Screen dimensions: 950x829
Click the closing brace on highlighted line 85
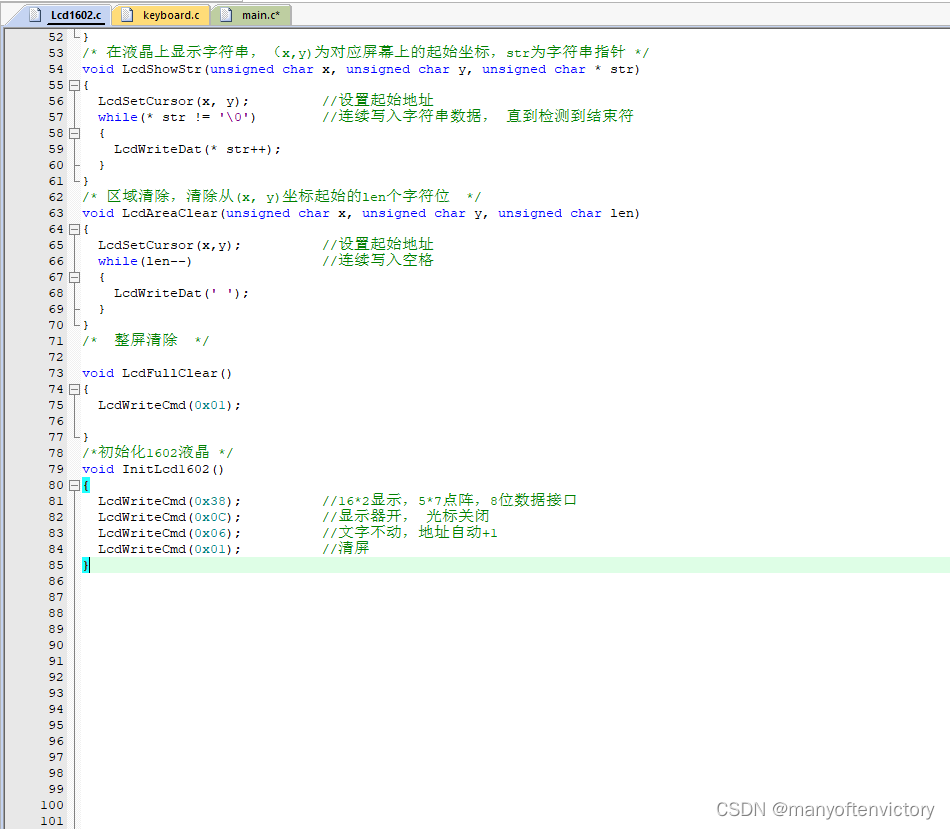(85, 565)
